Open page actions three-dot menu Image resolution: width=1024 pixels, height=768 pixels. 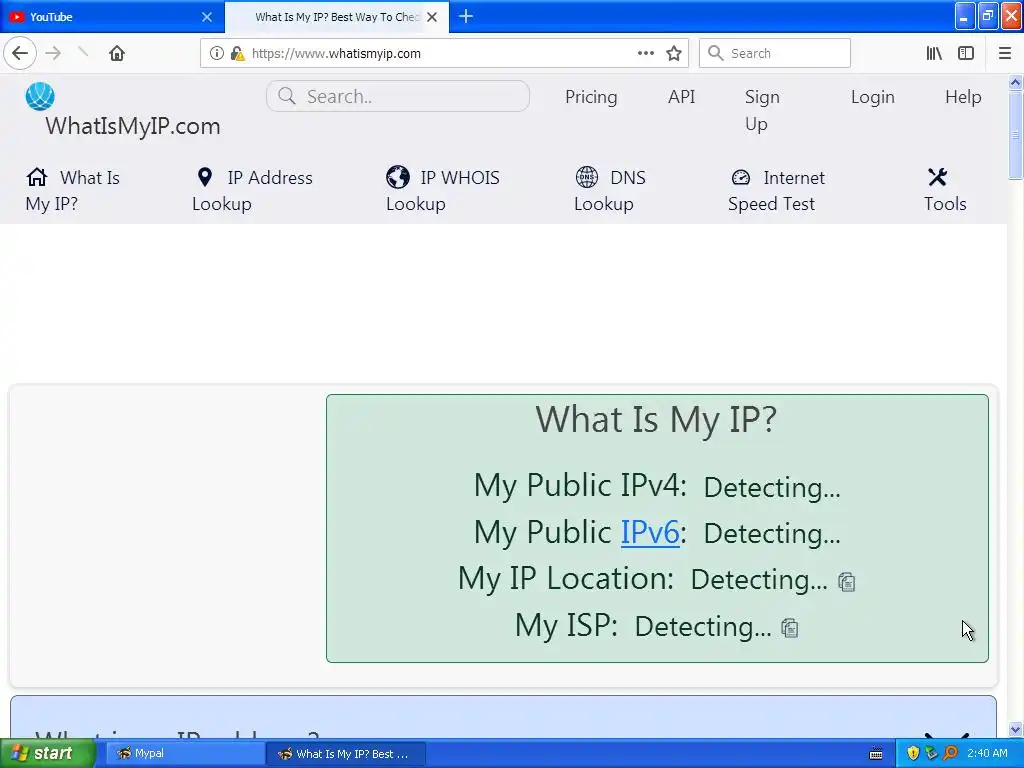pyautogui.click(x=646, y=53)
